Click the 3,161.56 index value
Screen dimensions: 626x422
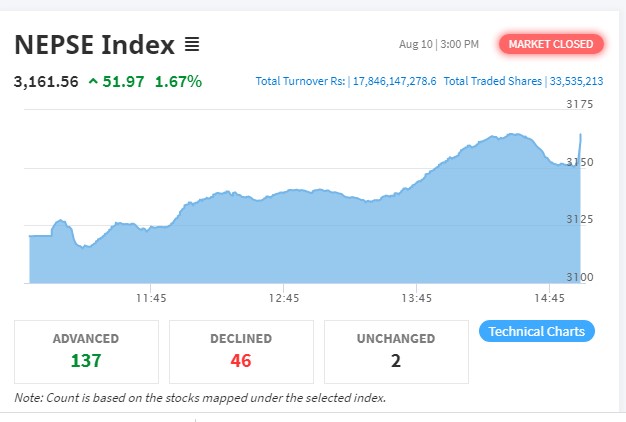(46, 81)
